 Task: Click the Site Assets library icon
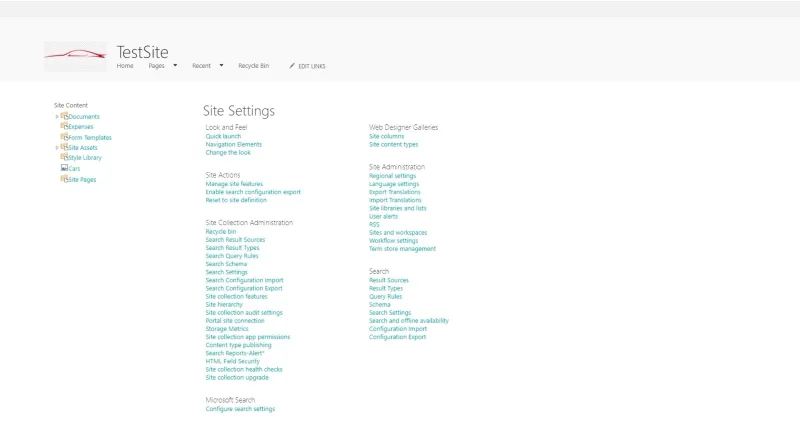pos(64,147)
